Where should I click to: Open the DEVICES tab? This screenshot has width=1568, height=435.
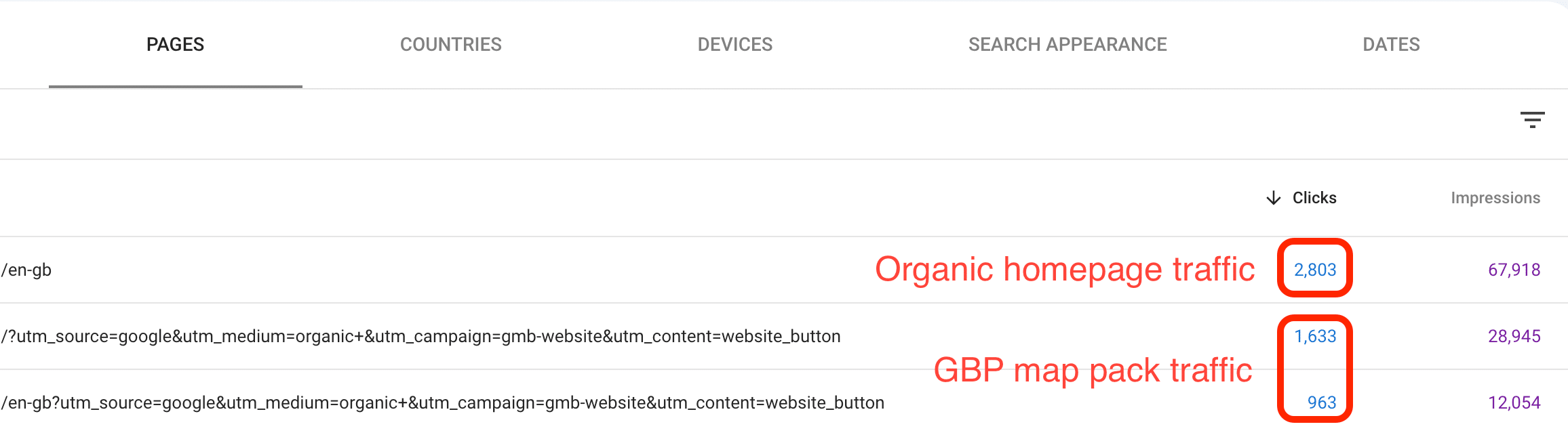tap(735, 44)
